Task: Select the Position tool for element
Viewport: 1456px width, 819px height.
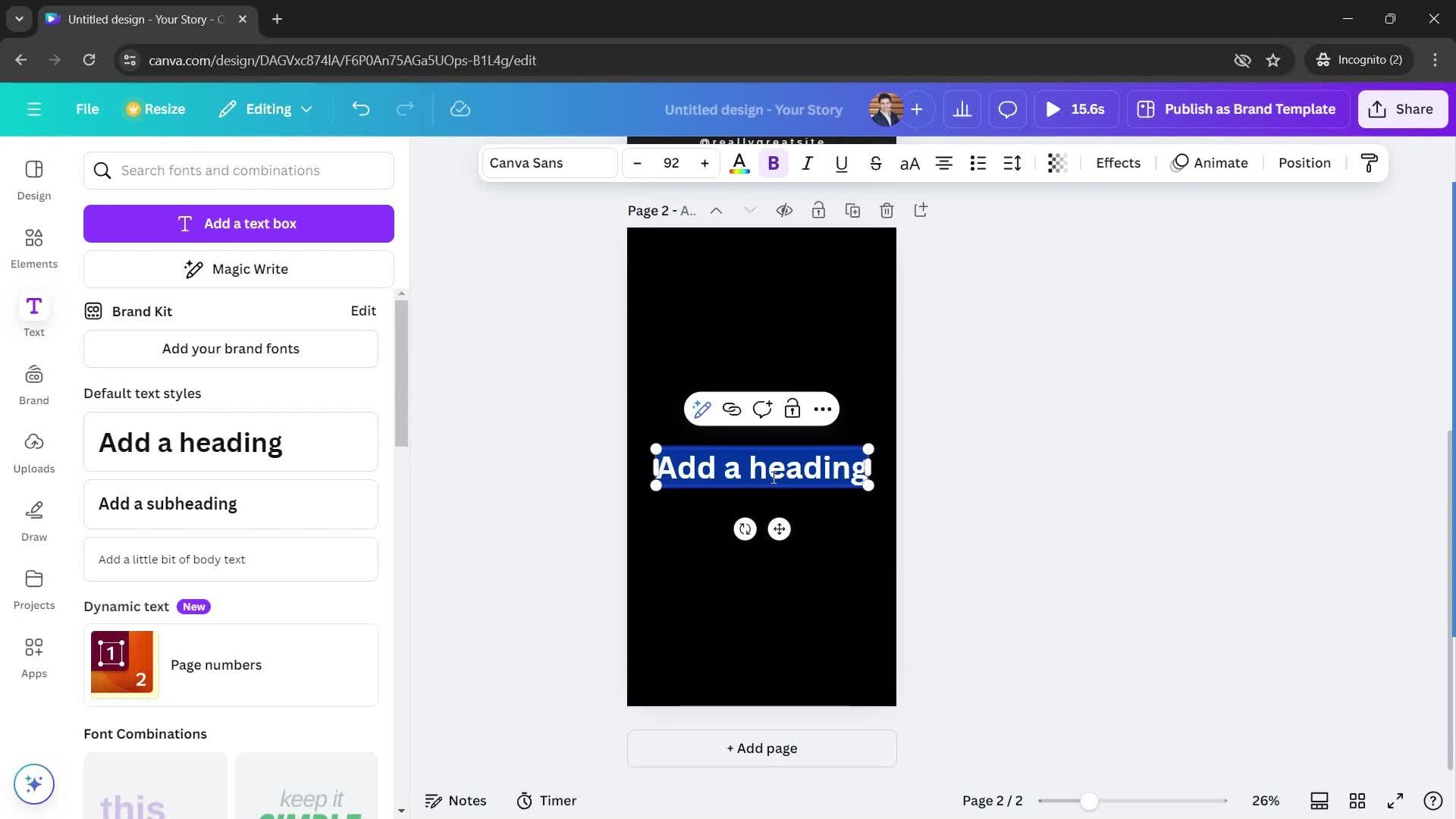Action: pos(1305,162)
